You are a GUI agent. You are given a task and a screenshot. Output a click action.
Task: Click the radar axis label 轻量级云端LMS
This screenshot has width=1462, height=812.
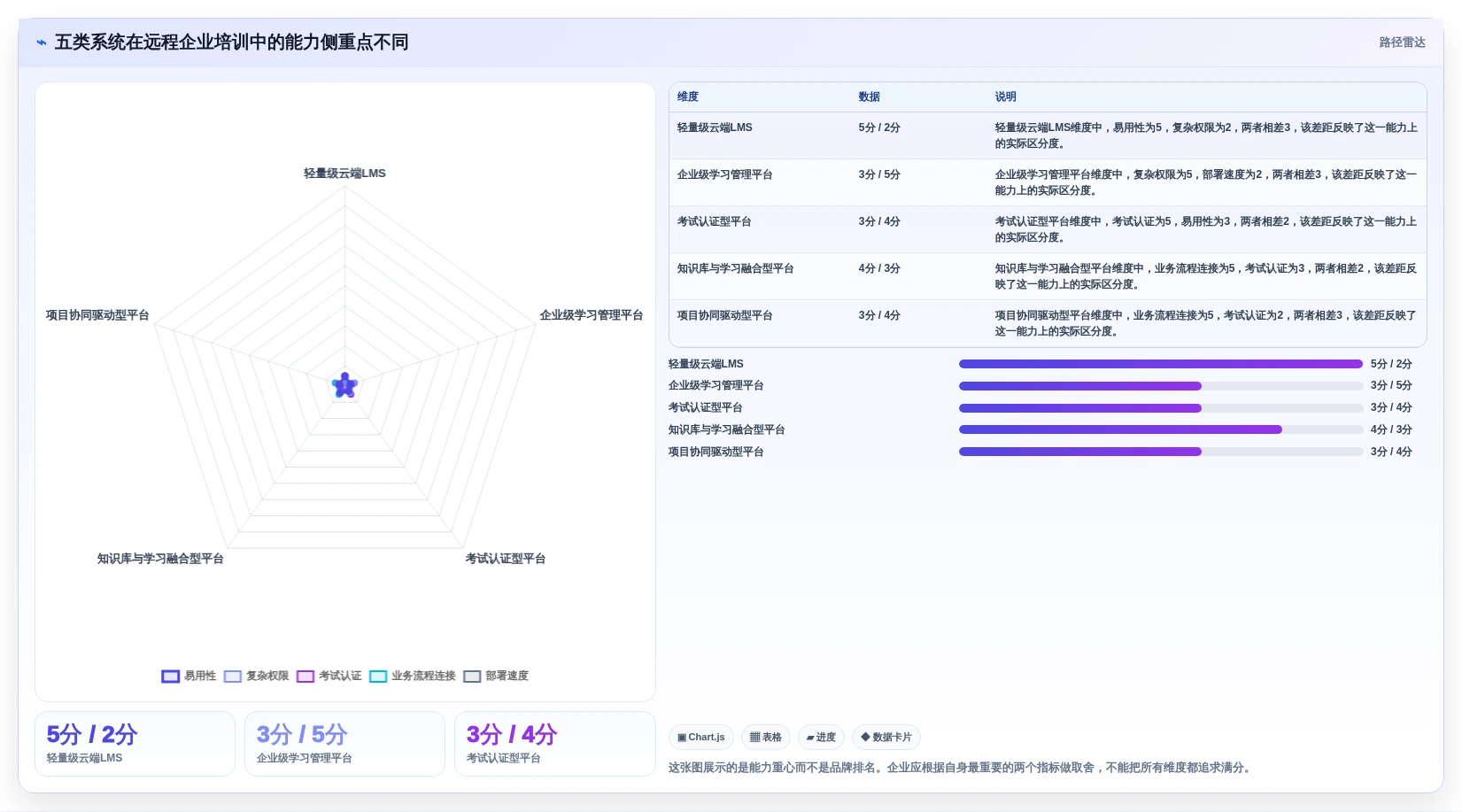point(344,174)
